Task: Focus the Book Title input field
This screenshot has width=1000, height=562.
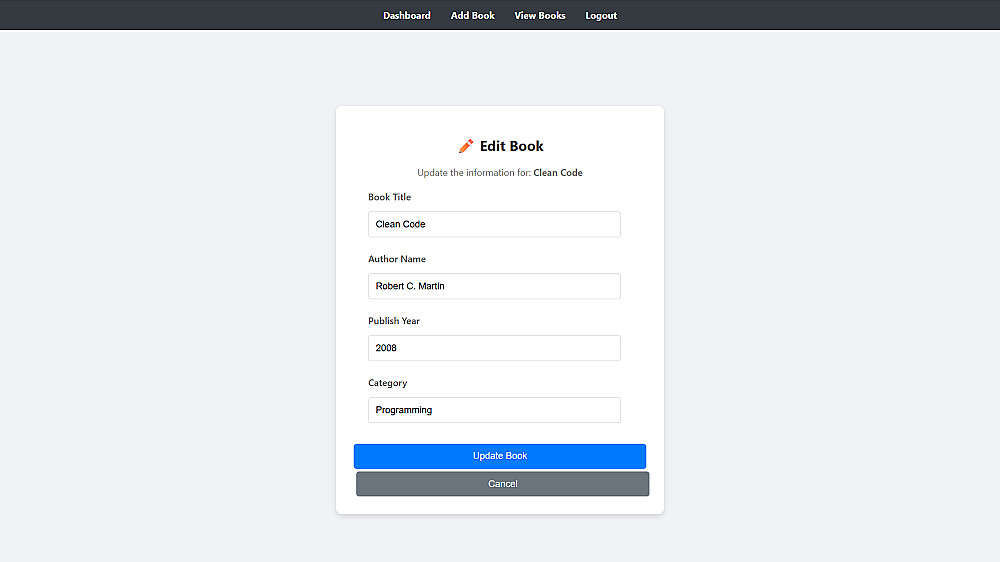Action: (494, 224)
